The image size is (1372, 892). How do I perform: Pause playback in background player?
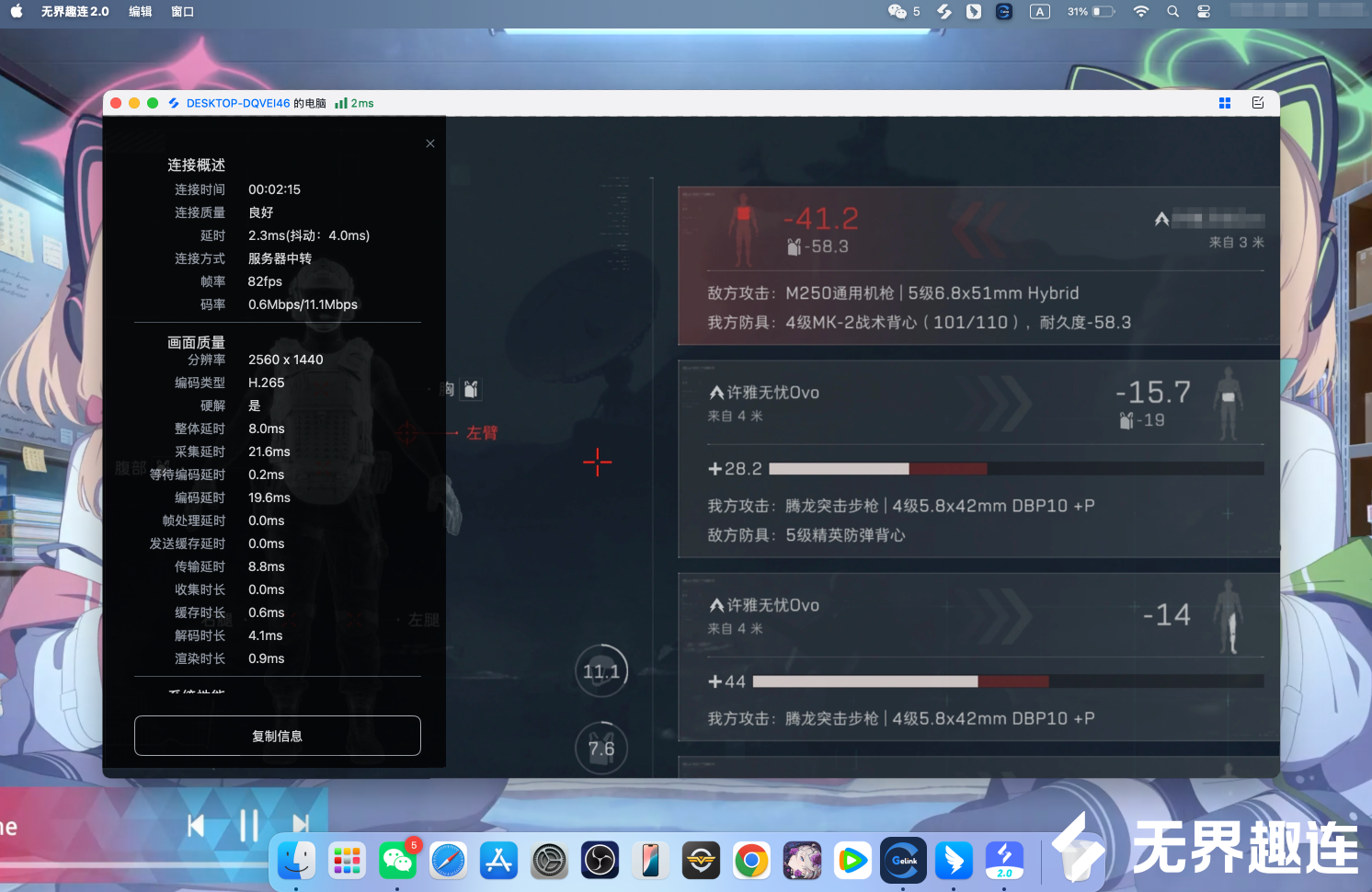pyautogui.click(x=248, y=825)
